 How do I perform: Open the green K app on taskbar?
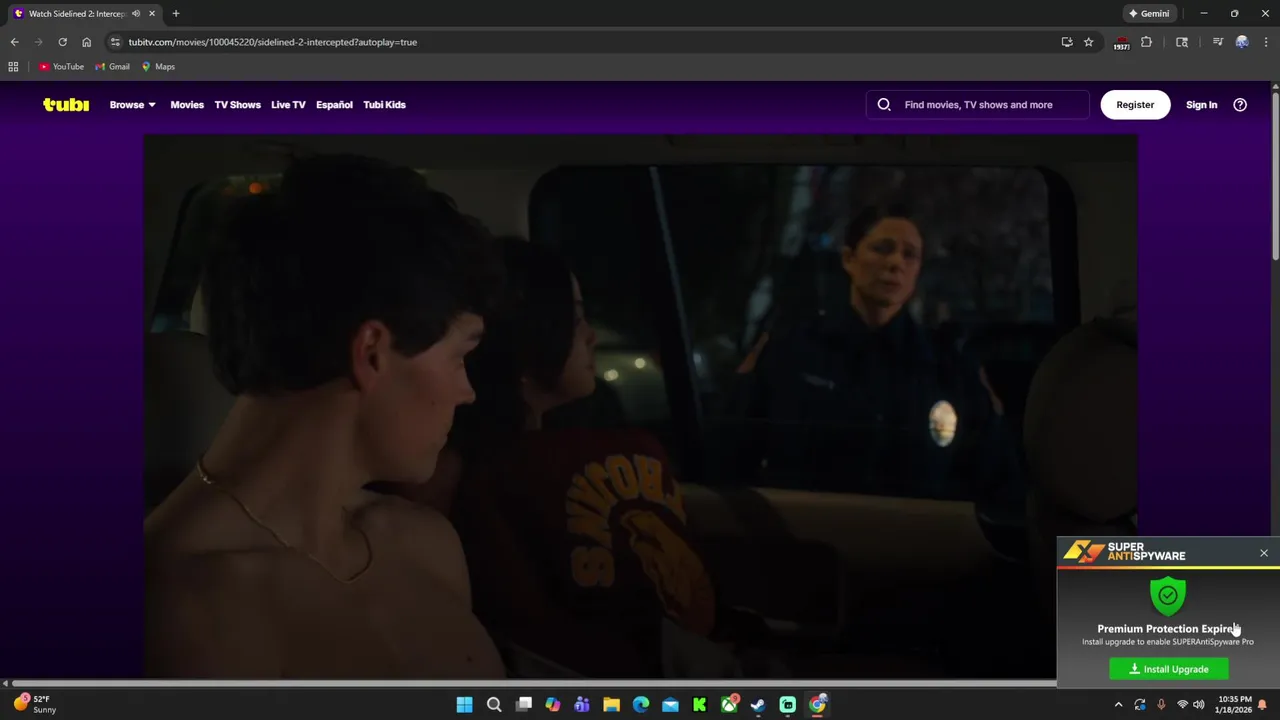coord(700,705)
